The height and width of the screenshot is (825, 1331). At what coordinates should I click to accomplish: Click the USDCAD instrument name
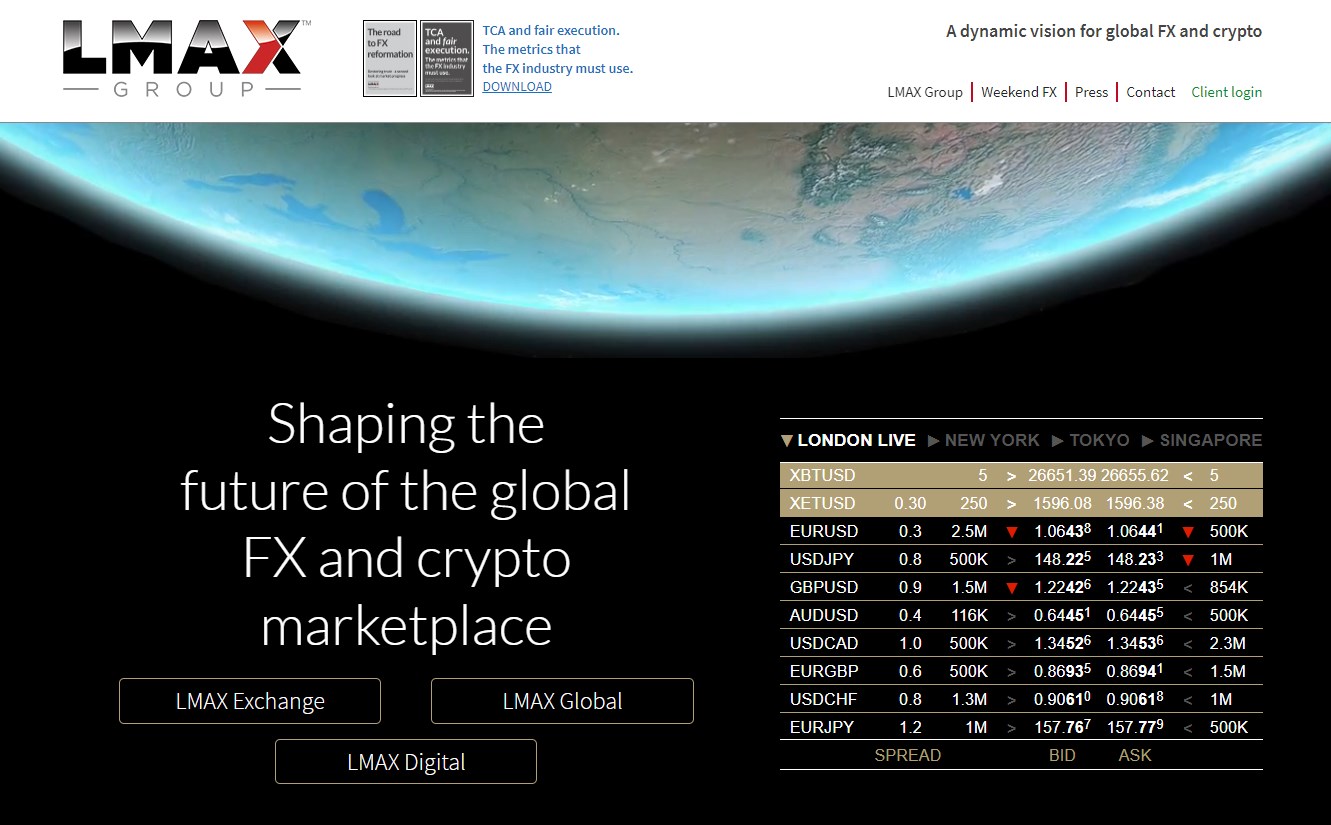[x=824, y=643]
